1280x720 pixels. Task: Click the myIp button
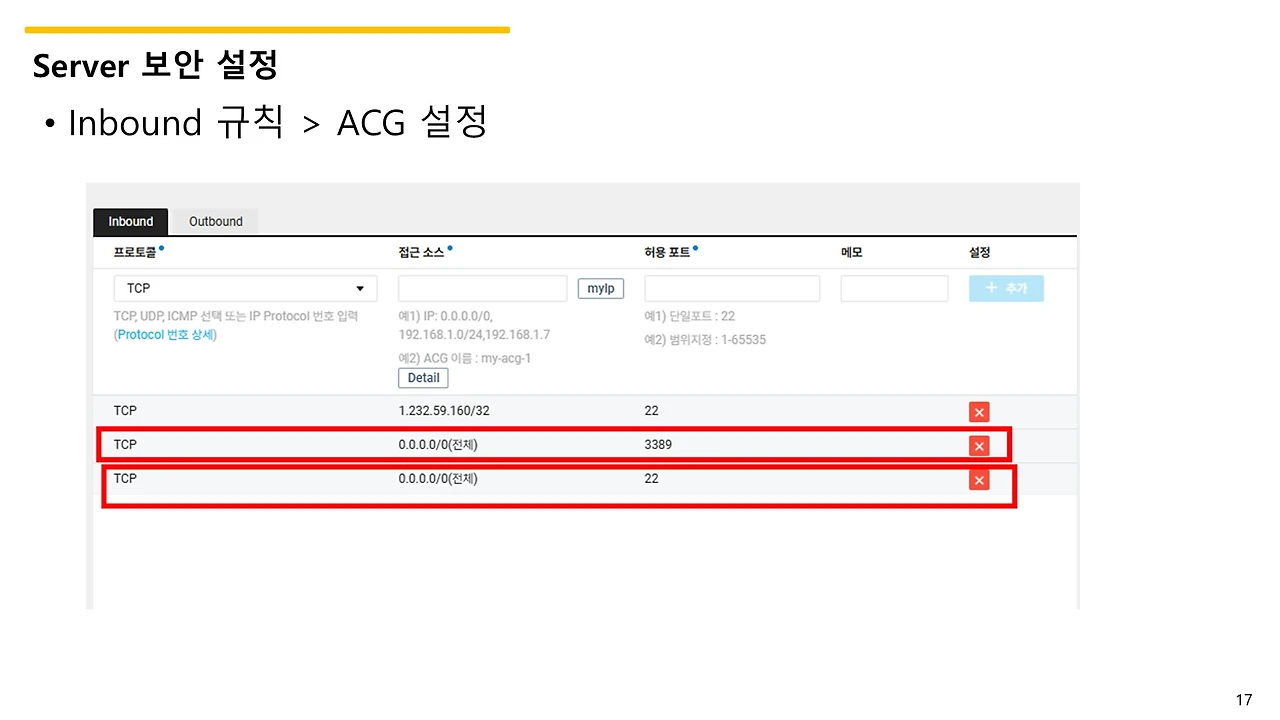(x=601, y=288)
